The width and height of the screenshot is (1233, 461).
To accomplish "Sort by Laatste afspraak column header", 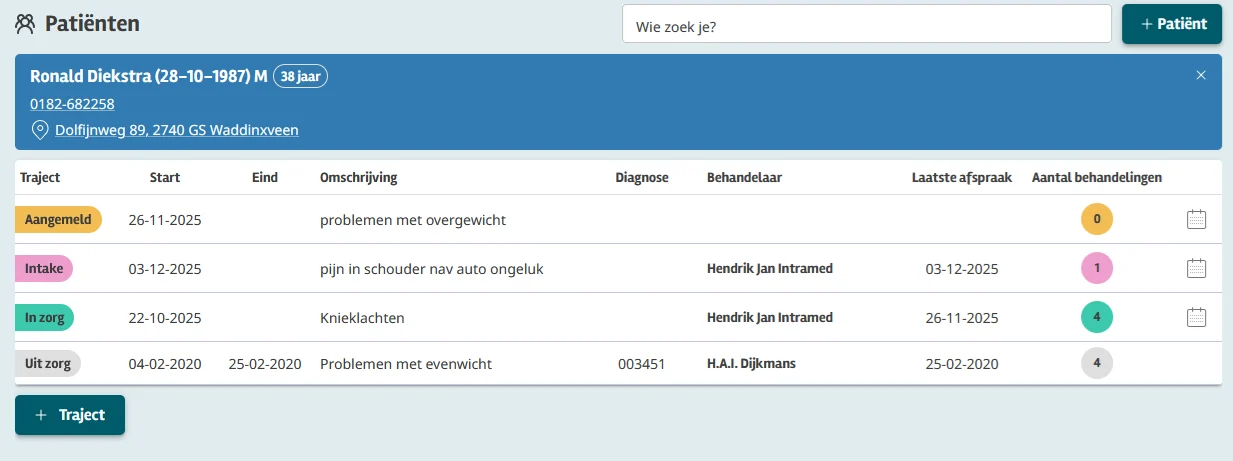I will pyautogui.click(x=961, y=178).
